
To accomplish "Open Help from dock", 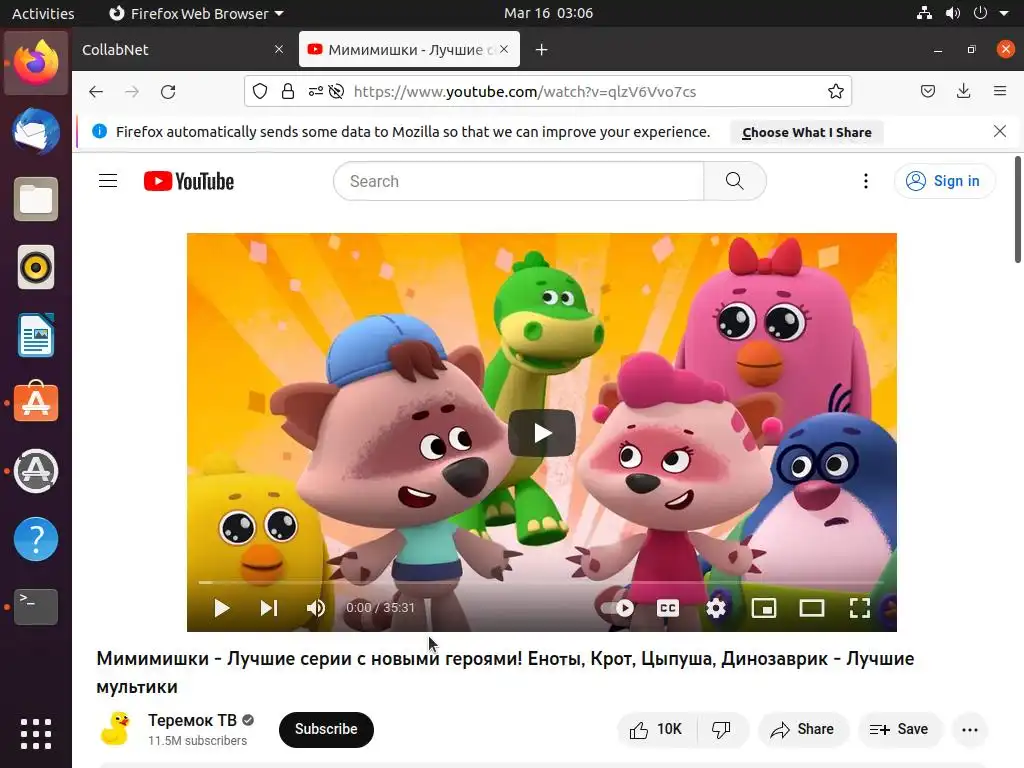I will point(36,539).
